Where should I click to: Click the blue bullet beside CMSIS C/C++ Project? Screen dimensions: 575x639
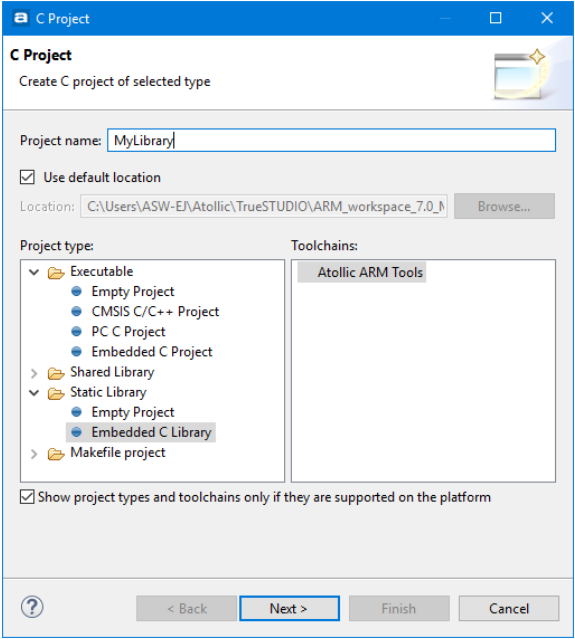pyautogui.click(x=76, y=312)
